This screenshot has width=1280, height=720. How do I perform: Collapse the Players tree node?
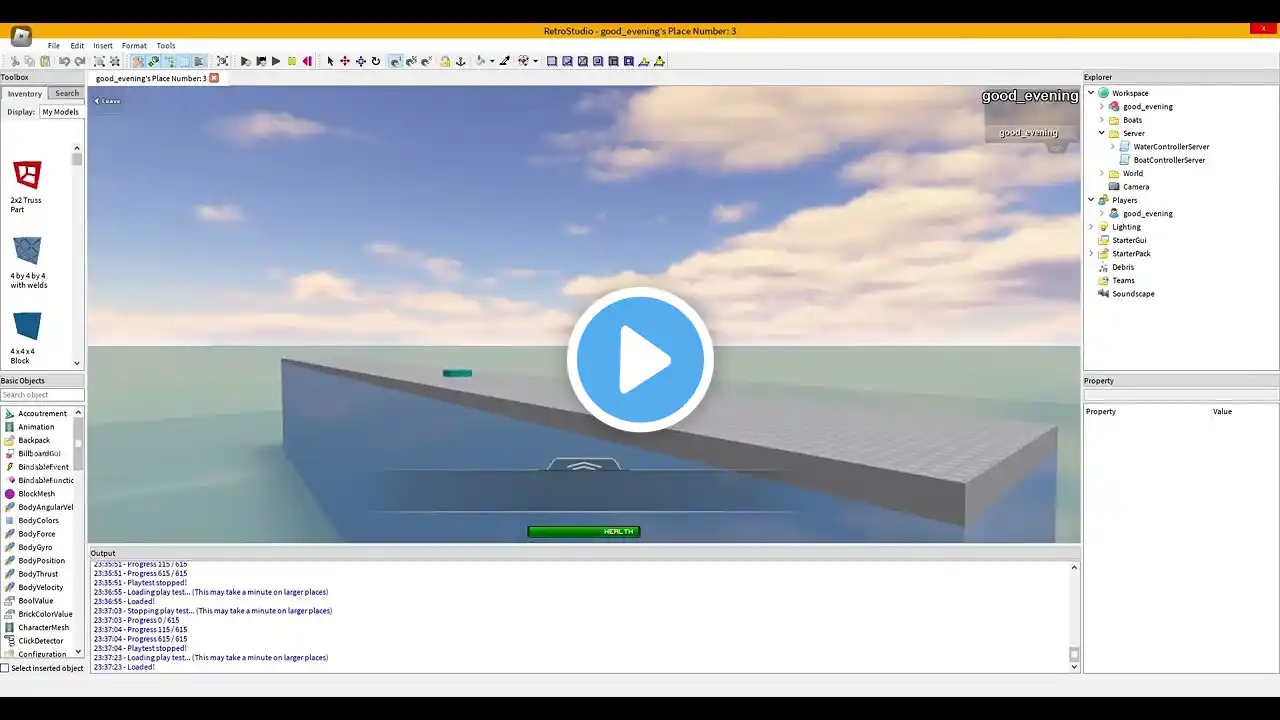[x=1091, y=200]
